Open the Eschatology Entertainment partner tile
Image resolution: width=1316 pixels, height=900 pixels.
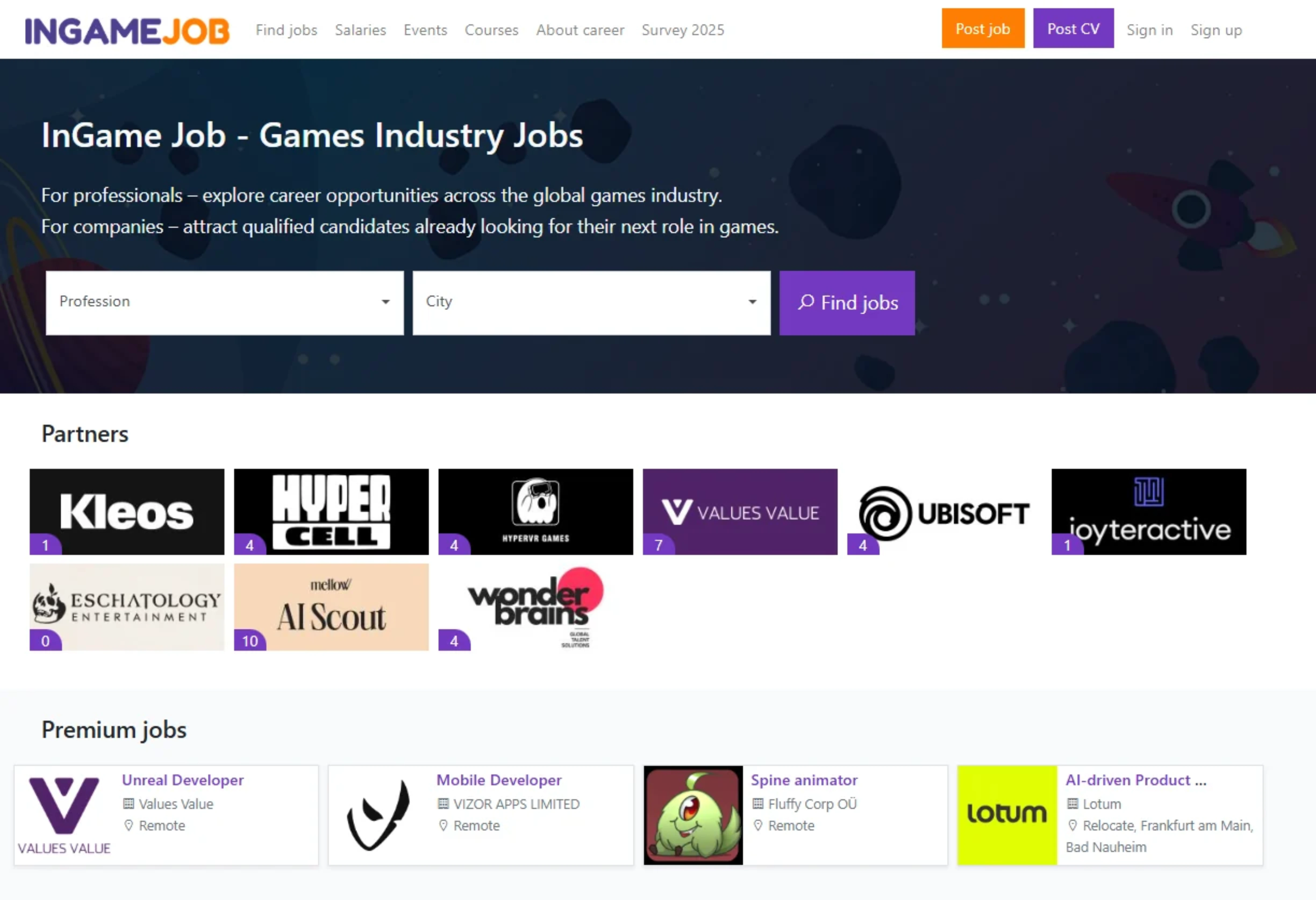point(127,607)
